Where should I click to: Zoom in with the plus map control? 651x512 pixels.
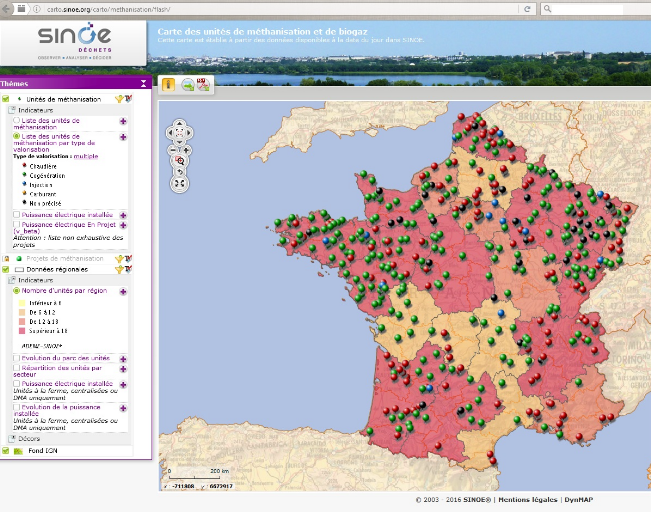(187, 150)
